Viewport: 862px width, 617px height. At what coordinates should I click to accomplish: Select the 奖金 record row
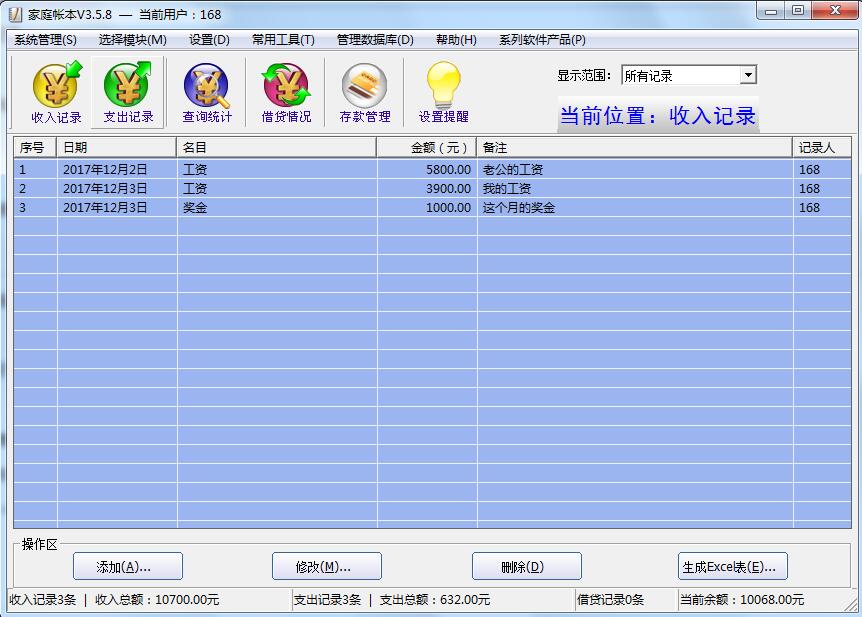300,208
